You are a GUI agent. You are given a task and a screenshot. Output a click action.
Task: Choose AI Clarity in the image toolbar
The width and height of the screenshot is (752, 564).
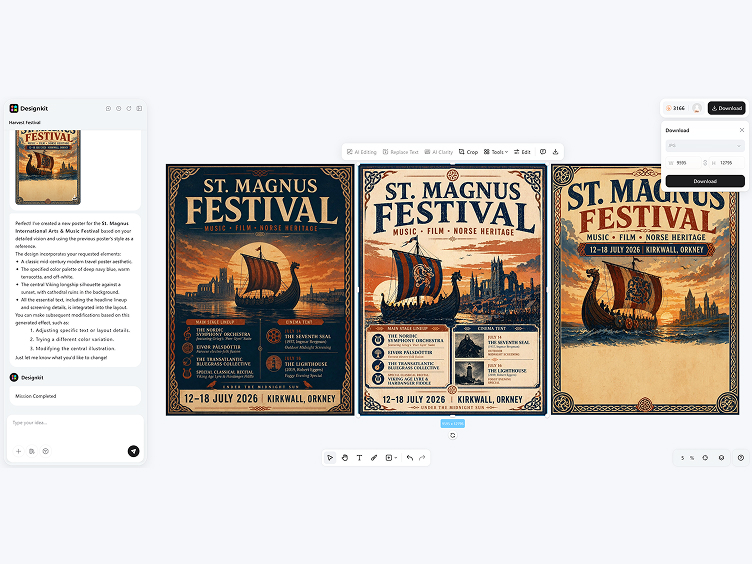click(x=438, y=152)
